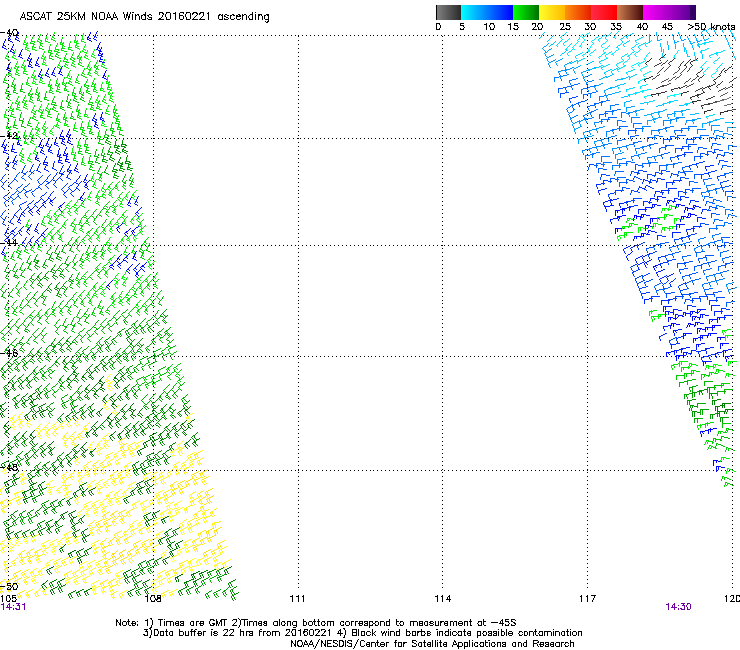Click the '35' legend scale value
Image resolution: width=740 pixels, height=650 pixels.
pos(616,27)
